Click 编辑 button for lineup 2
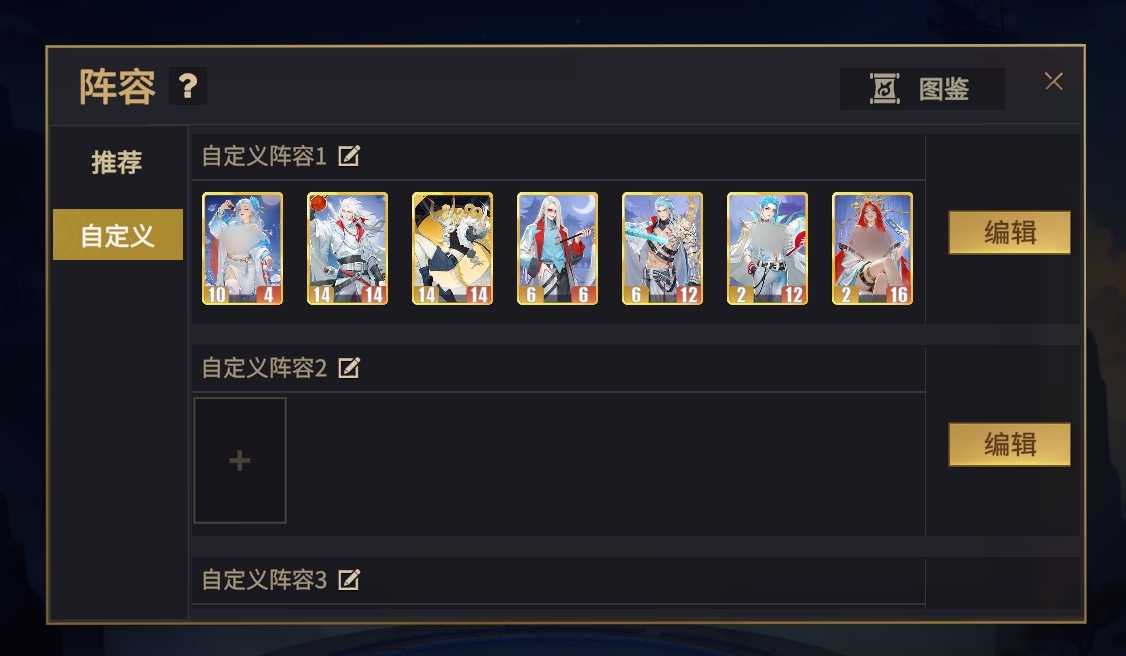Viewport: 1126px width, 656px height. tap(1010, 444)
